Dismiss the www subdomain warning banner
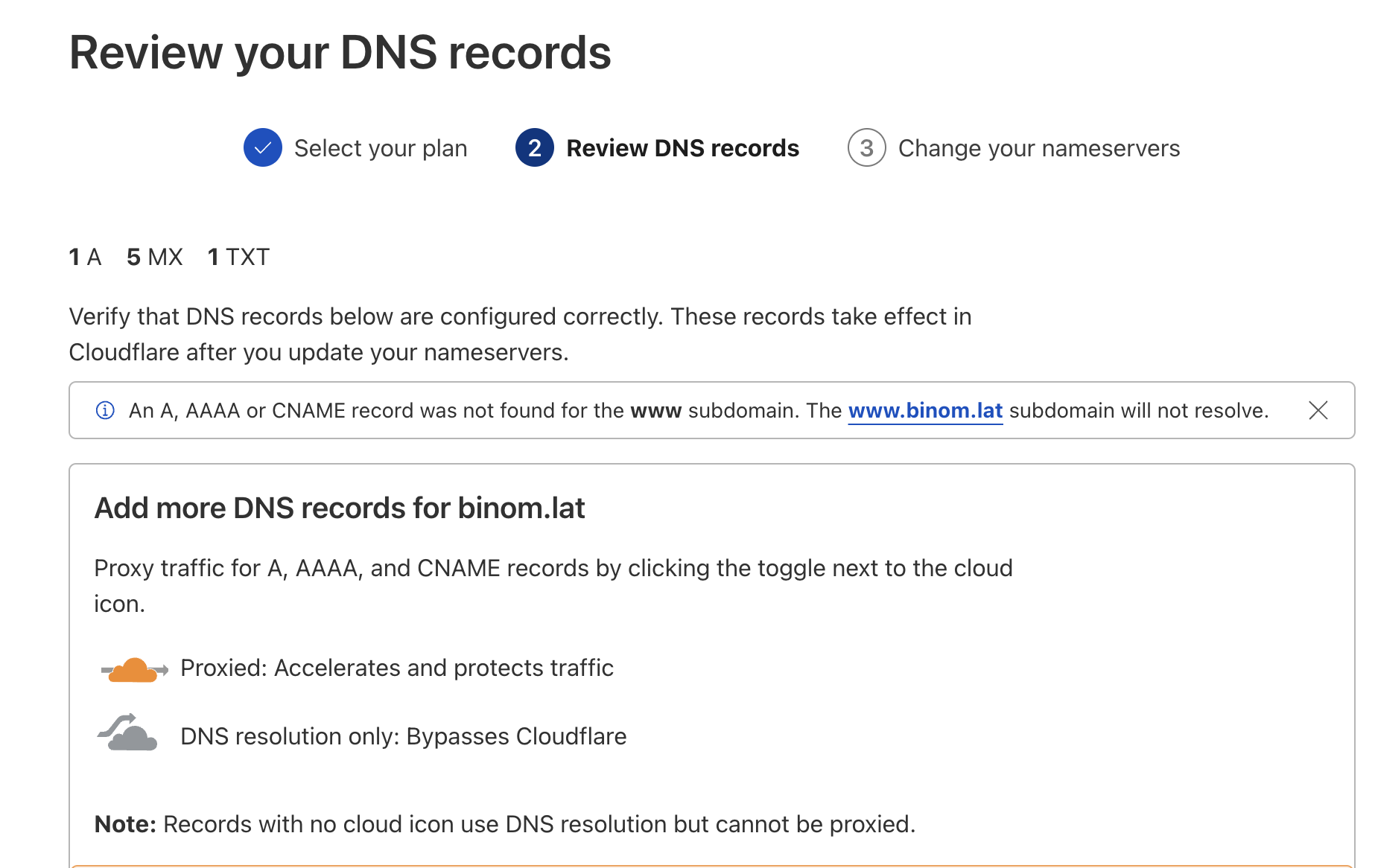The height and width of the screenshot is (868, 1375). tap(1318, 410)
